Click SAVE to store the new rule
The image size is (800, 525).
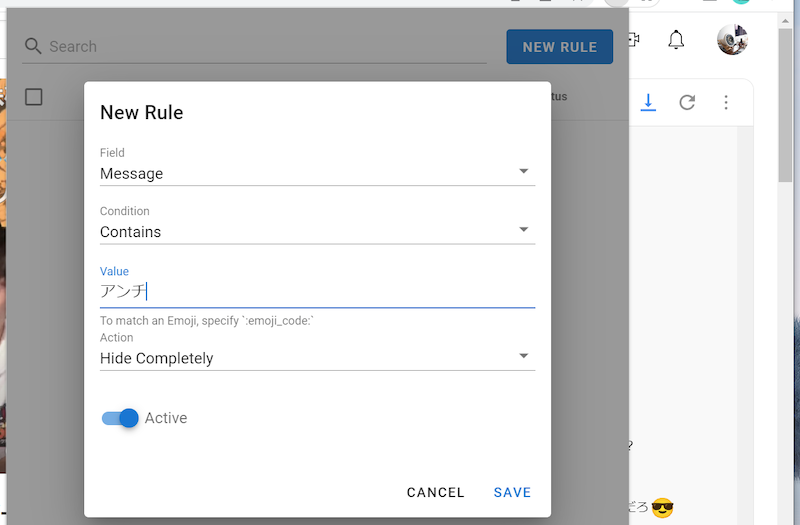(512, 492)
